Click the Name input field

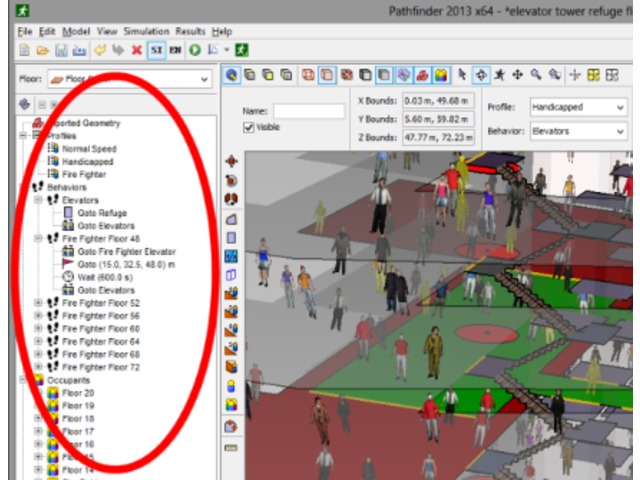click(x=309, y=111)
